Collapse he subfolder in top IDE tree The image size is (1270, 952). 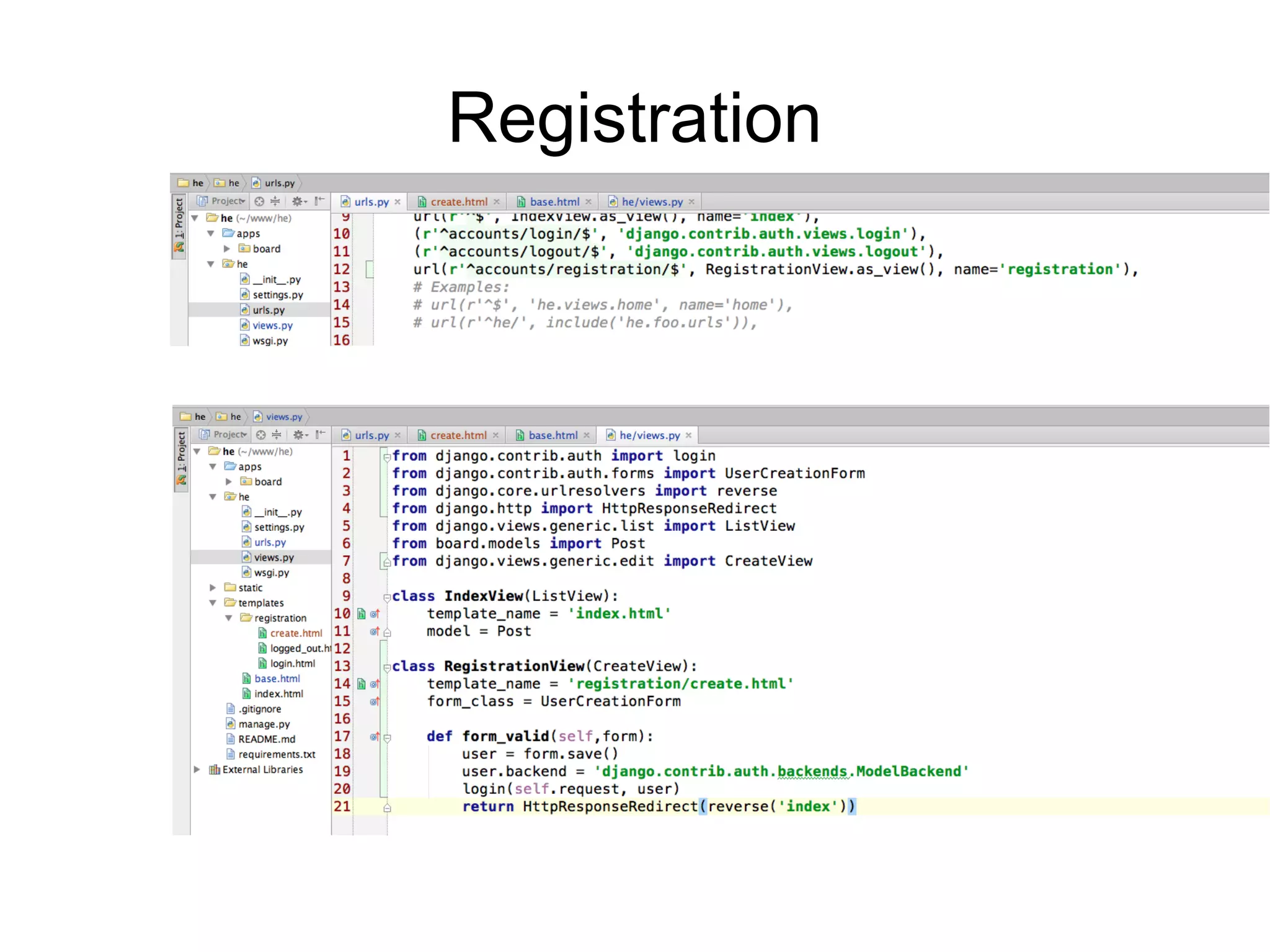(x=211, y=264)
